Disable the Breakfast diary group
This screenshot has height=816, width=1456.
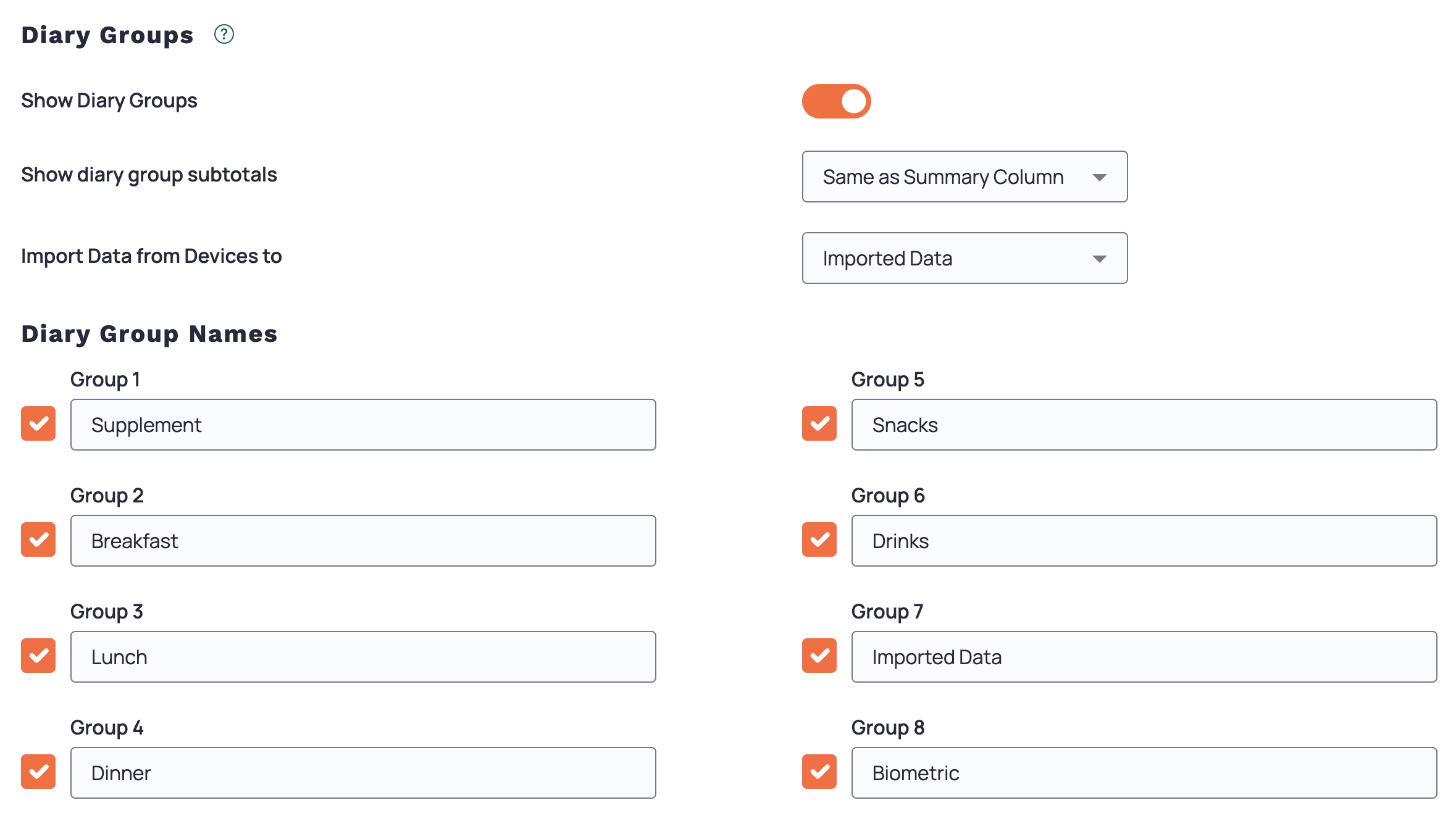[38, 540]
